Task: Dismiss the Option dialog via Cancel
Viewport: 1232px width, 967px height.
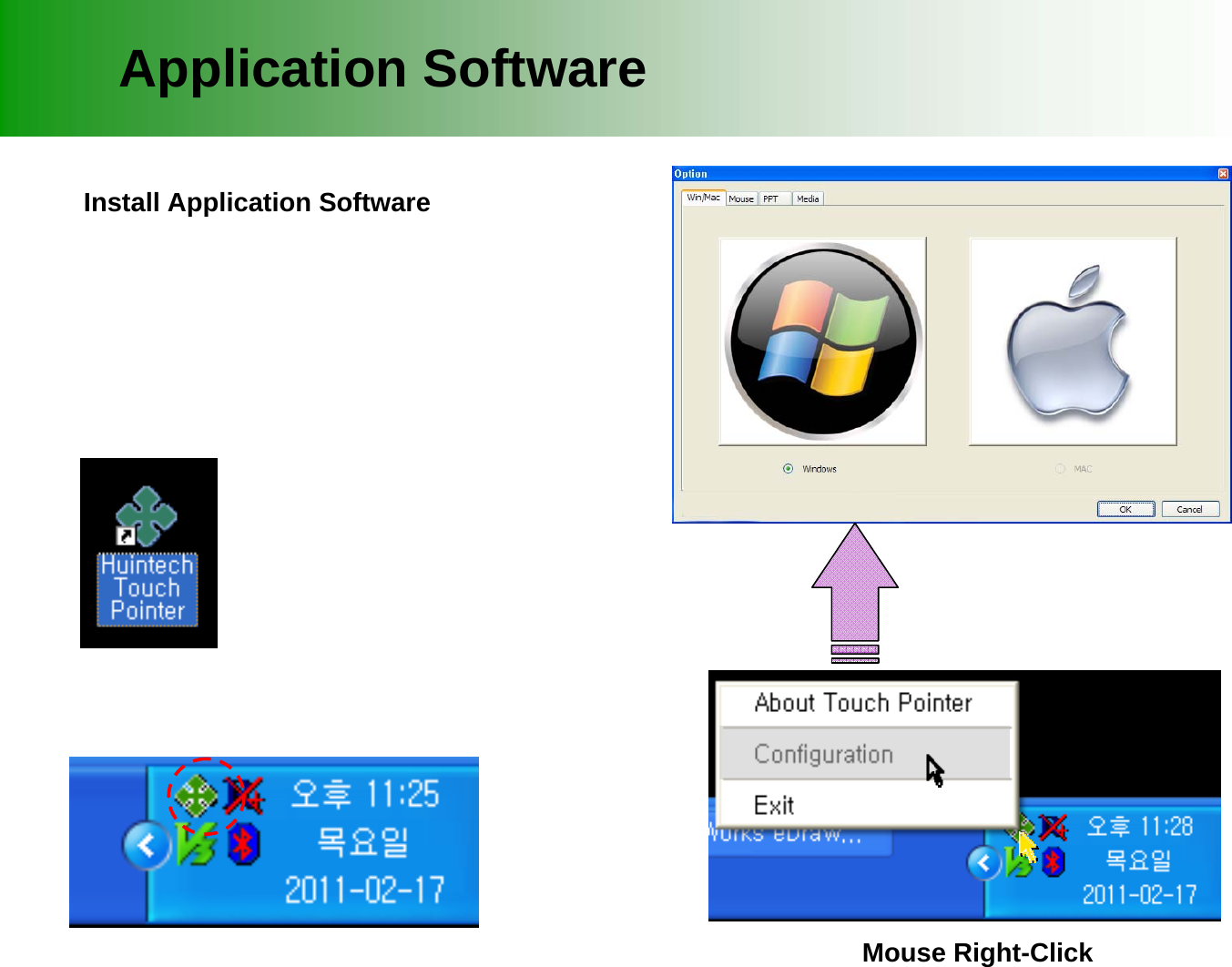Action: [x=1190, y=509]
